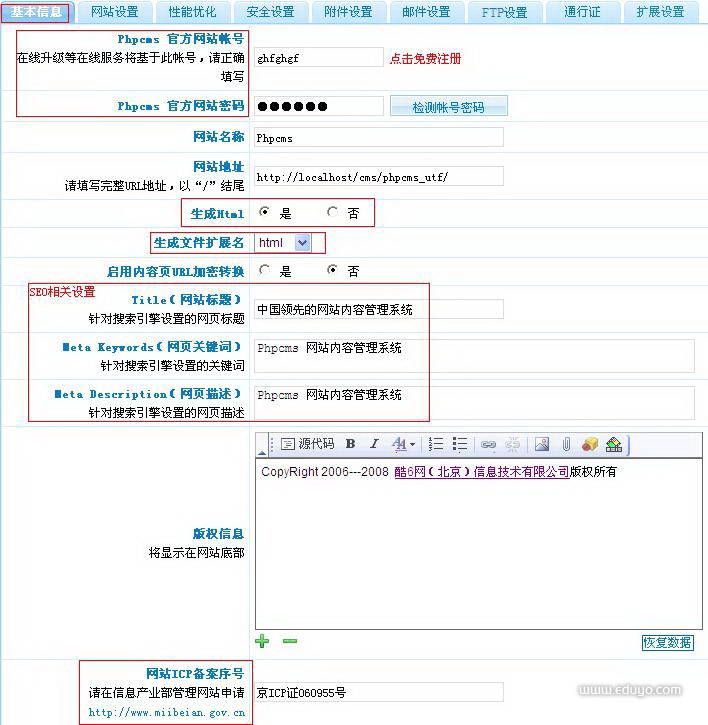Open the text color dropdown arrow
Screen dimensions: 708x725
point(412,444)
